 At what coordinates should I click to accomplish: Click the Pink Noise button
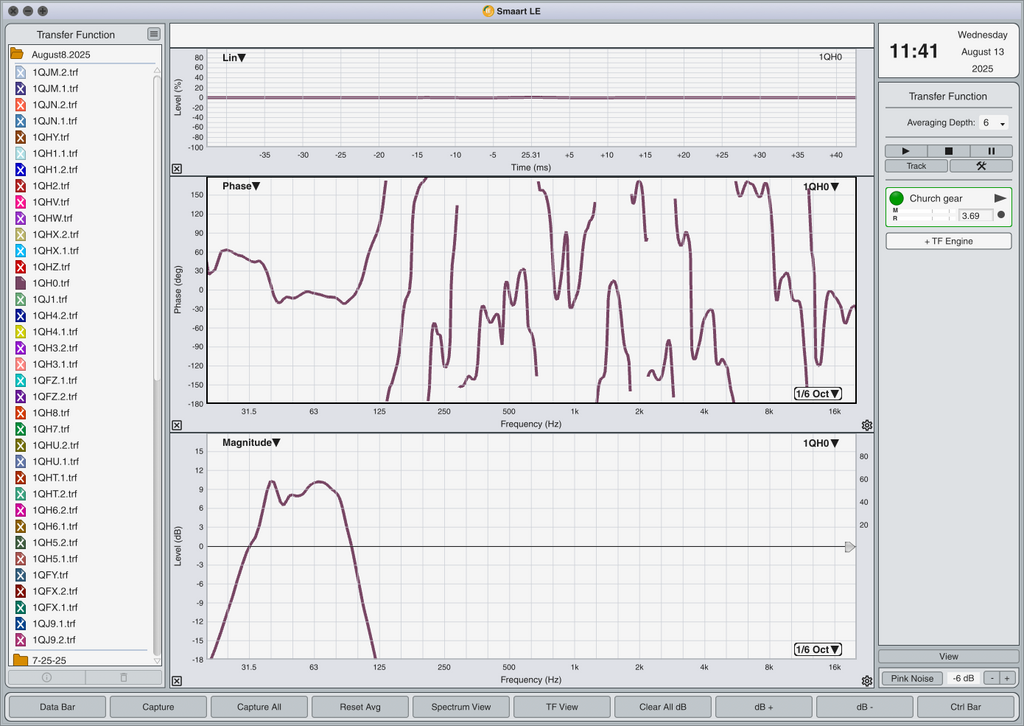[x=912, y=678]
